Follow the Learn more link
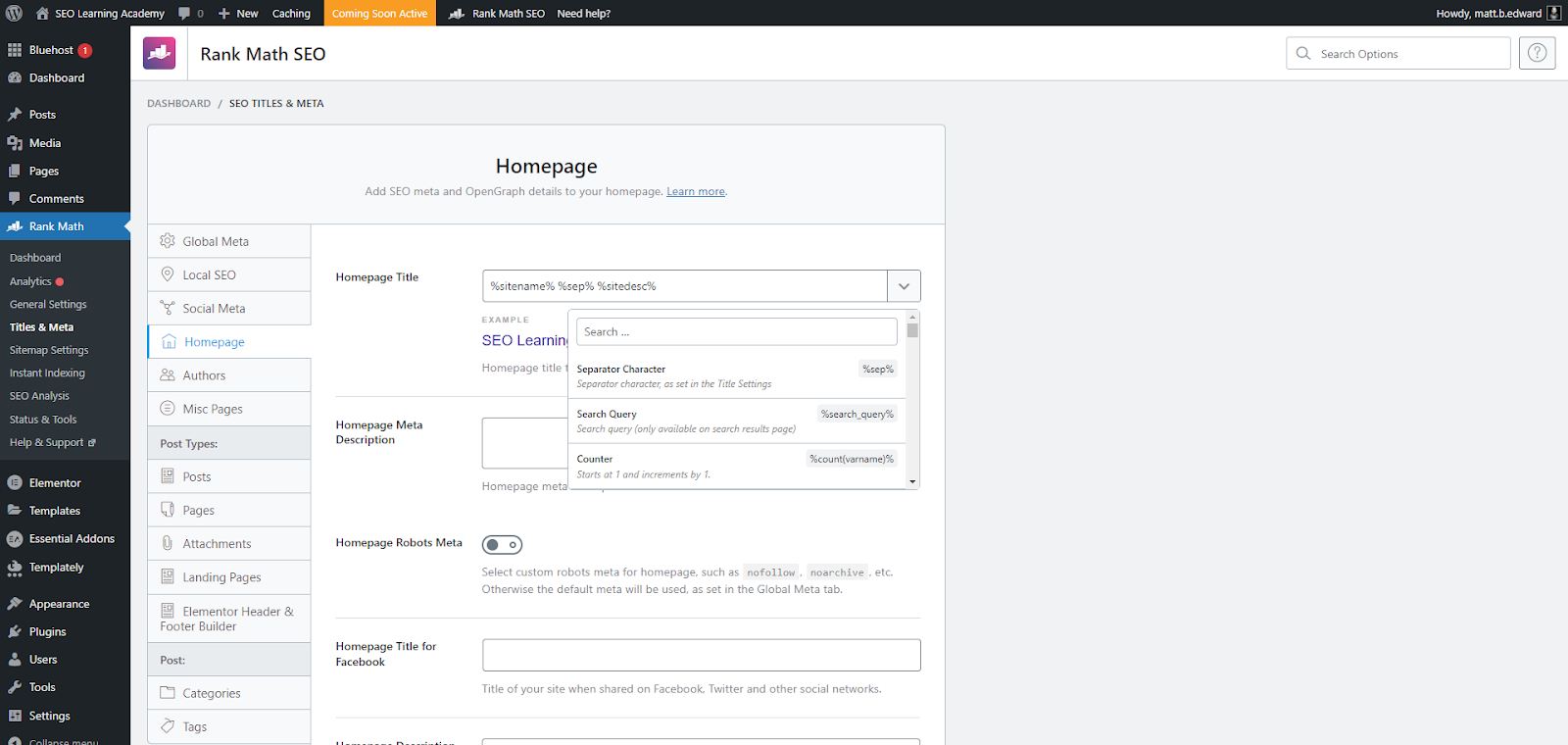Image resolution: width=1568 pixels, height=745 pixels. tap(696, 191)
